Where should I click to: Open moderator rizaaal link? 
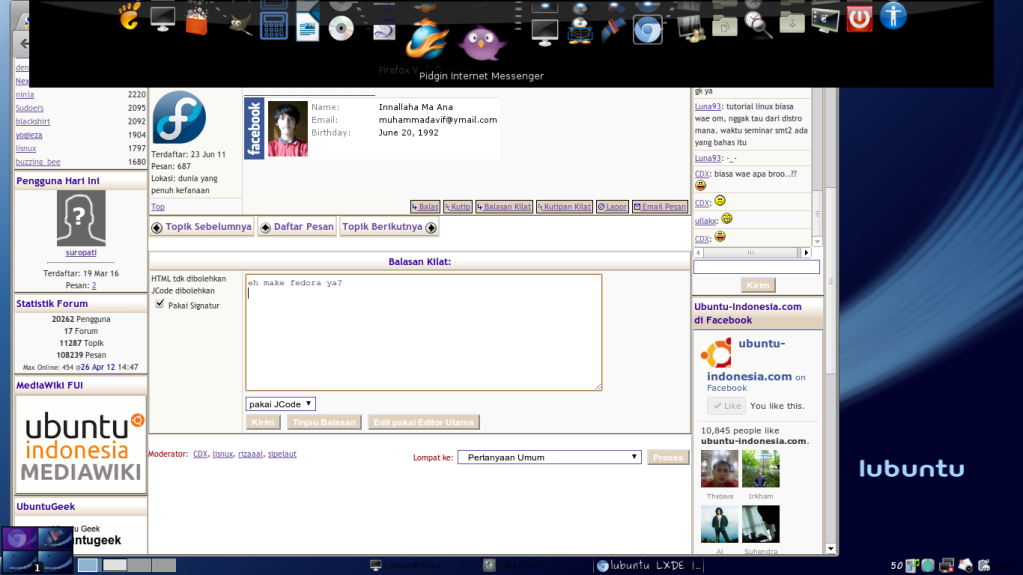tap(251, 454)
